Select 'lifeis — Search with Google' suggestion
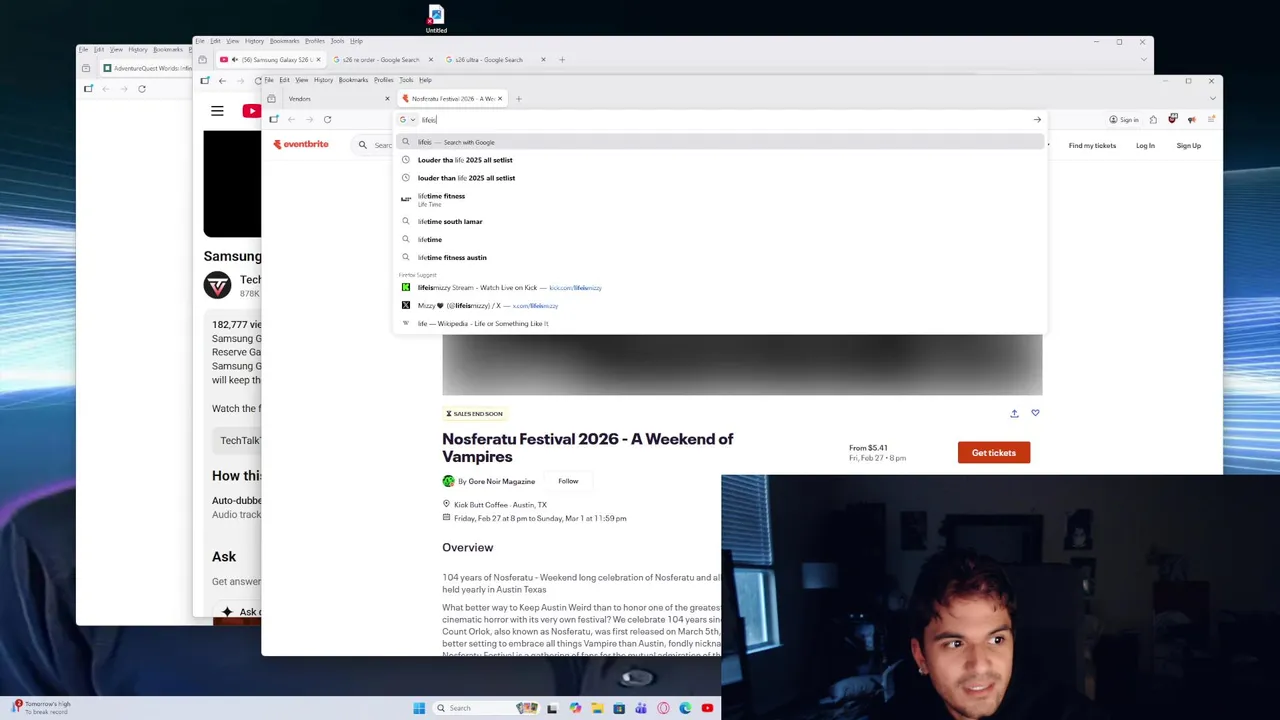 720,142
